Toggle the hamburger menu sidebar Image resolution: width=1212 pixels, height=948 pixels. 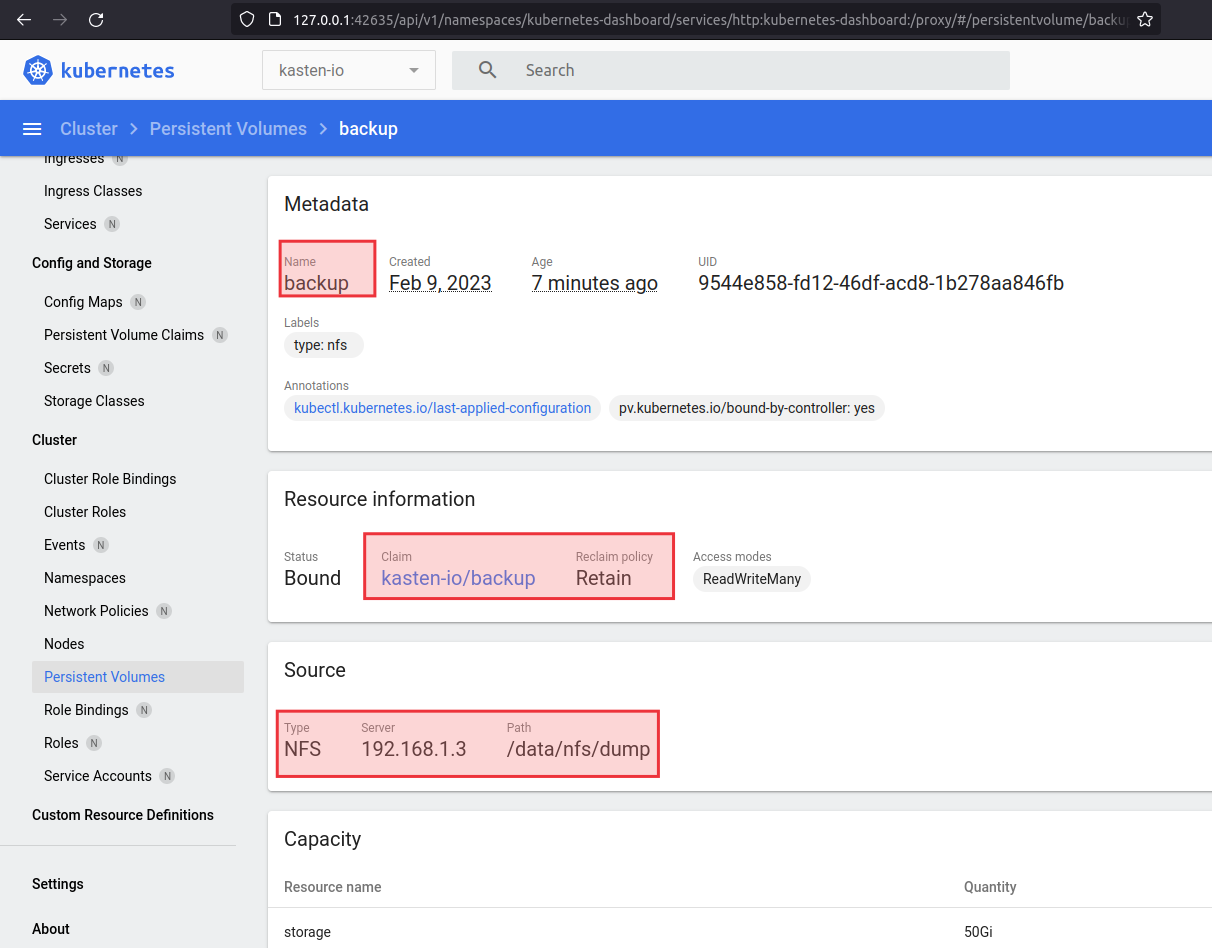pos(32,129)
